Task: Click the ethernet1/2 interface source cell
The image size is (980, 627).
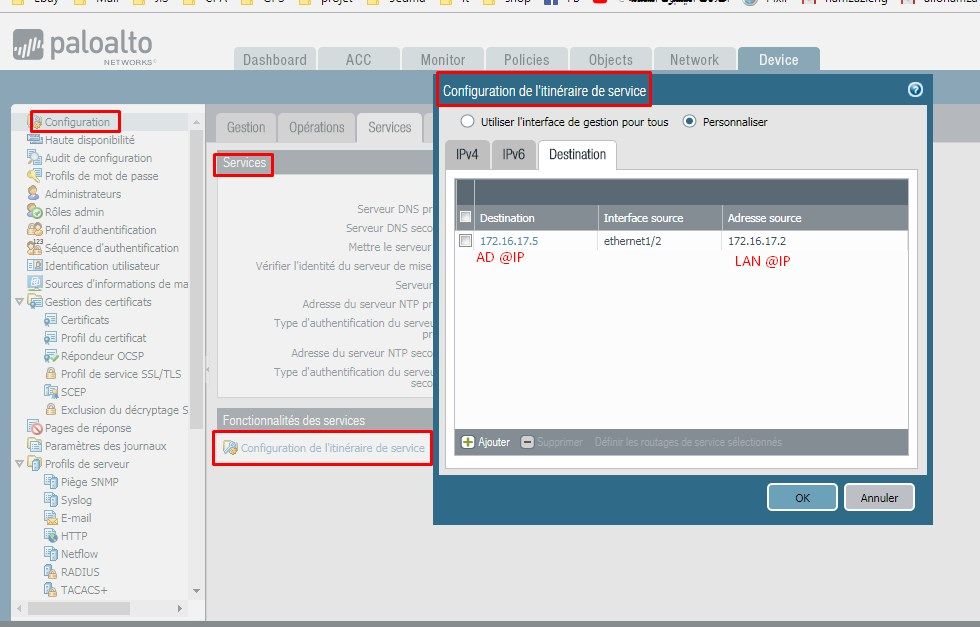Action: point(659,241)
